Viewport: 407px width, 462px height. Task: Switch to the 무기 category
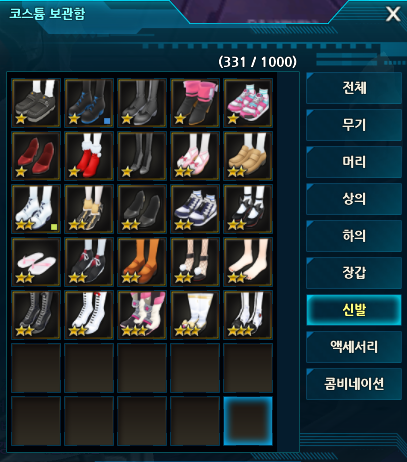(354, 125)
